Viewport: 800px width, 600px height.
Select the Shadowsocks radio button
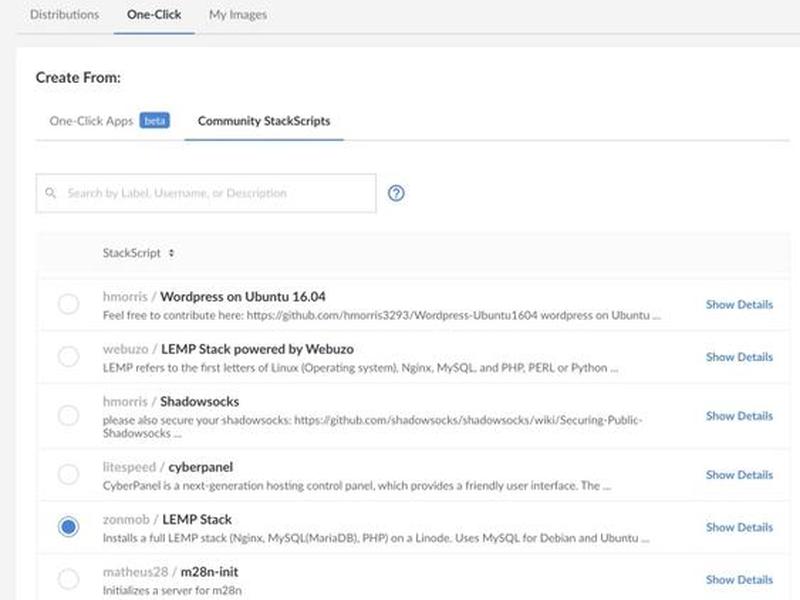click(68, 415)
